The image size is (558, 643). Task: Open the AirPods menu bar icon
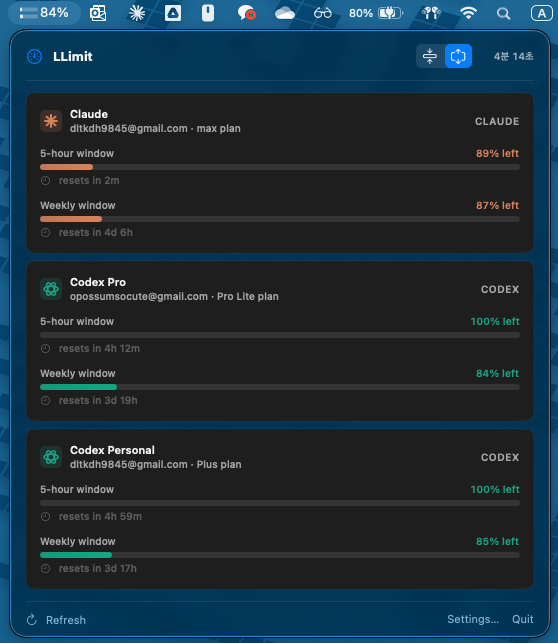coord(431,13)
